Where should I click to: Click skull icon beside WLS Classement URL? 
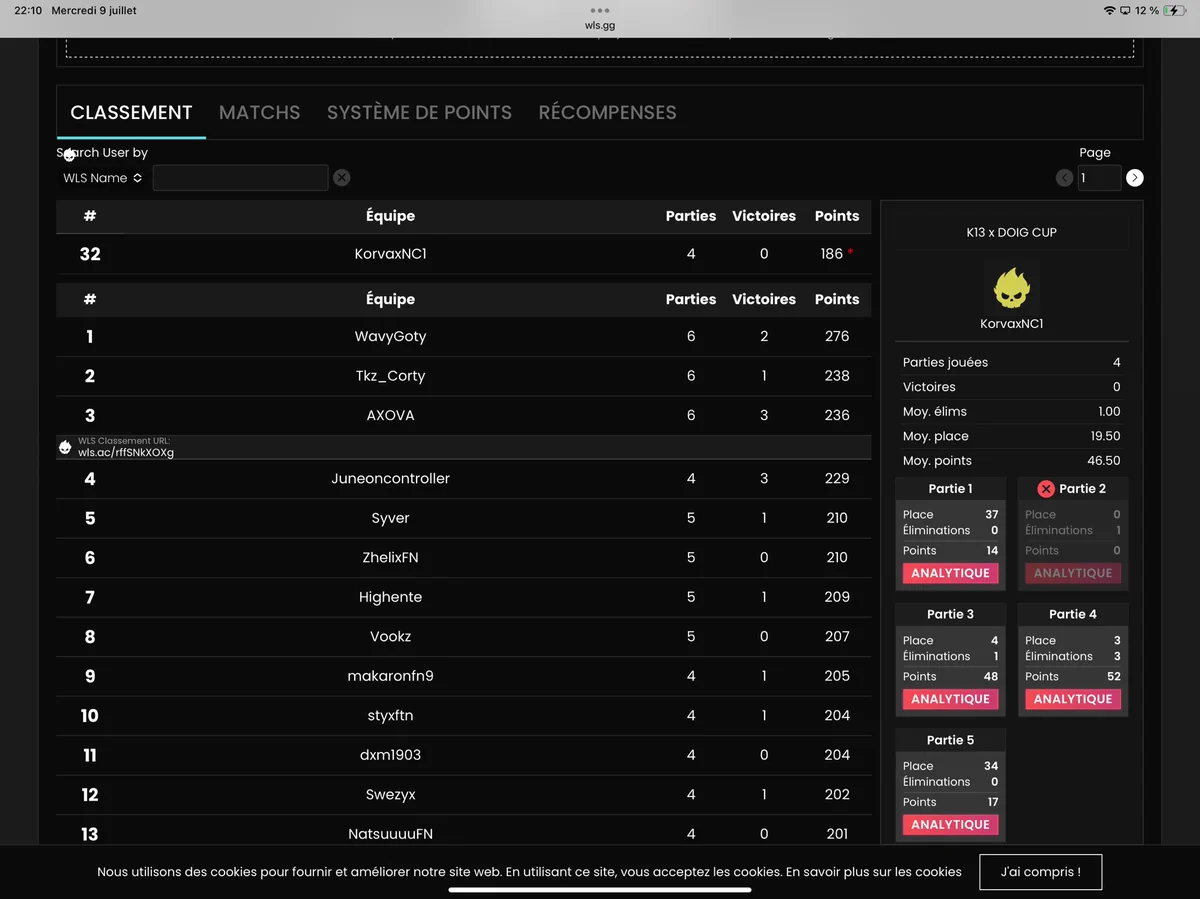pyautogui.click(x=65, y=447)
